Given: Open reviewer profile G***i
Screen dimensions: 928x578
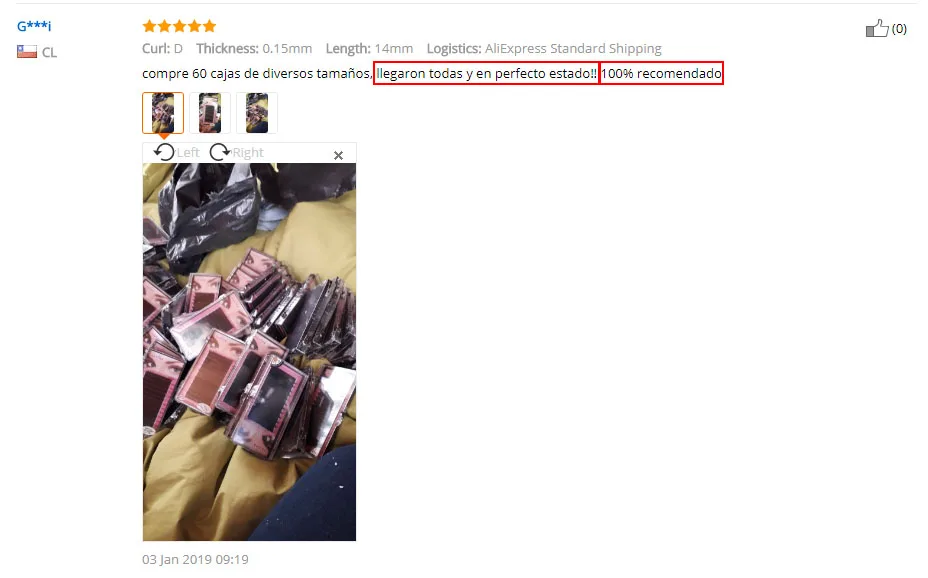Looking at the screenshot, I should point(34,26).
